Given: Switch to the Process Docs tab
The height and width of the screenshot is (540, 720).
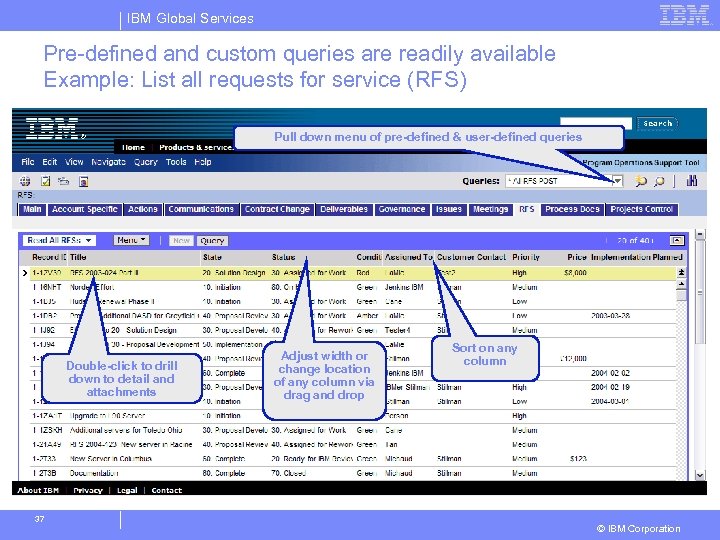Looking at the screenshot, I should pyautogui.click(x=572, y=209).
